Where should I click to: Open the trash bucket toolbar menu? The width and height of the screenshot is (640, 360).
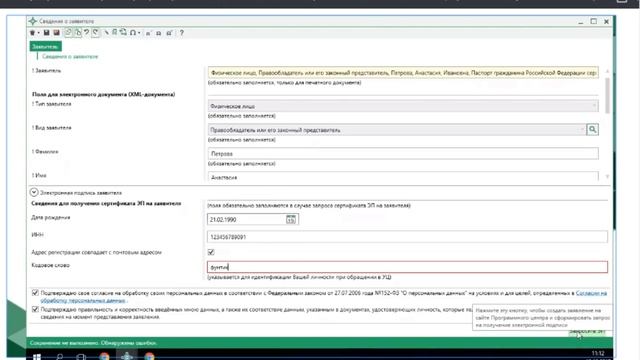tap(33, 33)
